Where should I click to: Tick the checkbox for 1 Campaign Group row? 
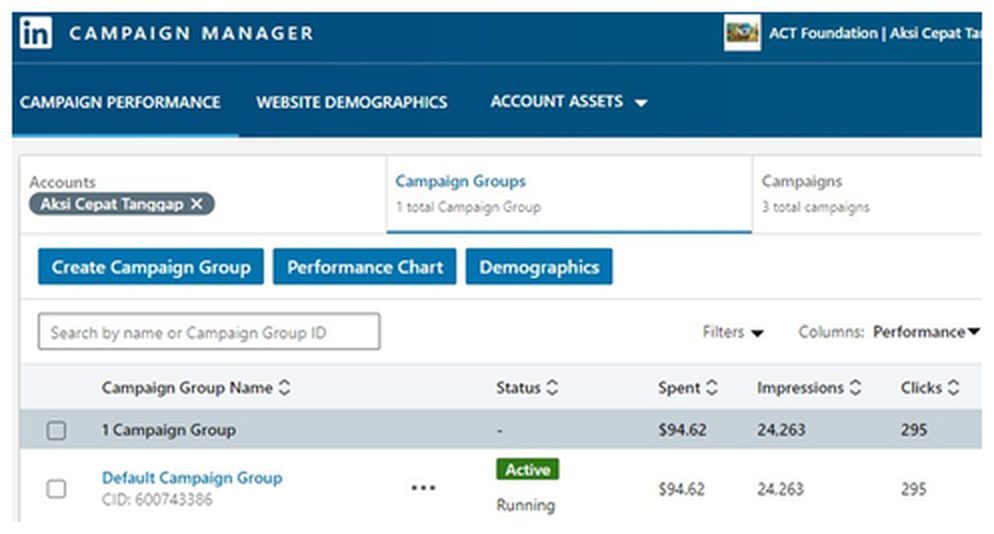click(56, 431)
